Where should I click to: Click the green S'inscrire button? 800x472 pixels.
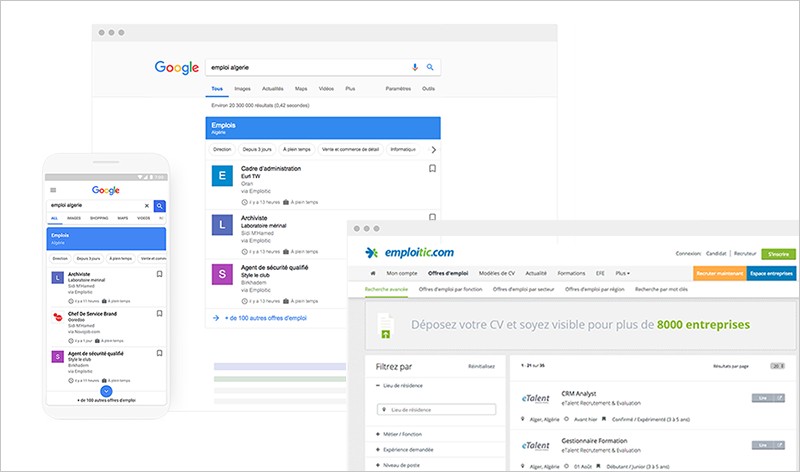click(x=779, y=254)
